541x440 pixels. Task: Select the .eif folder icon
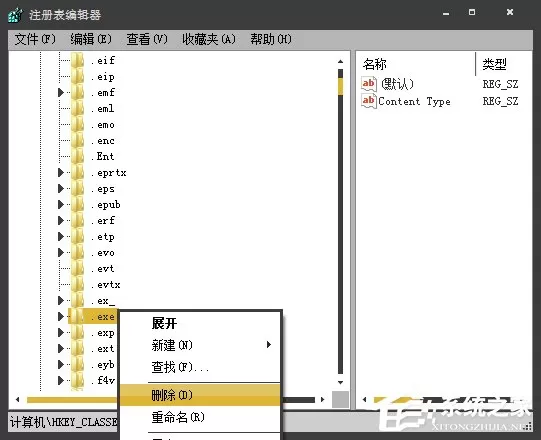(77, 60)
